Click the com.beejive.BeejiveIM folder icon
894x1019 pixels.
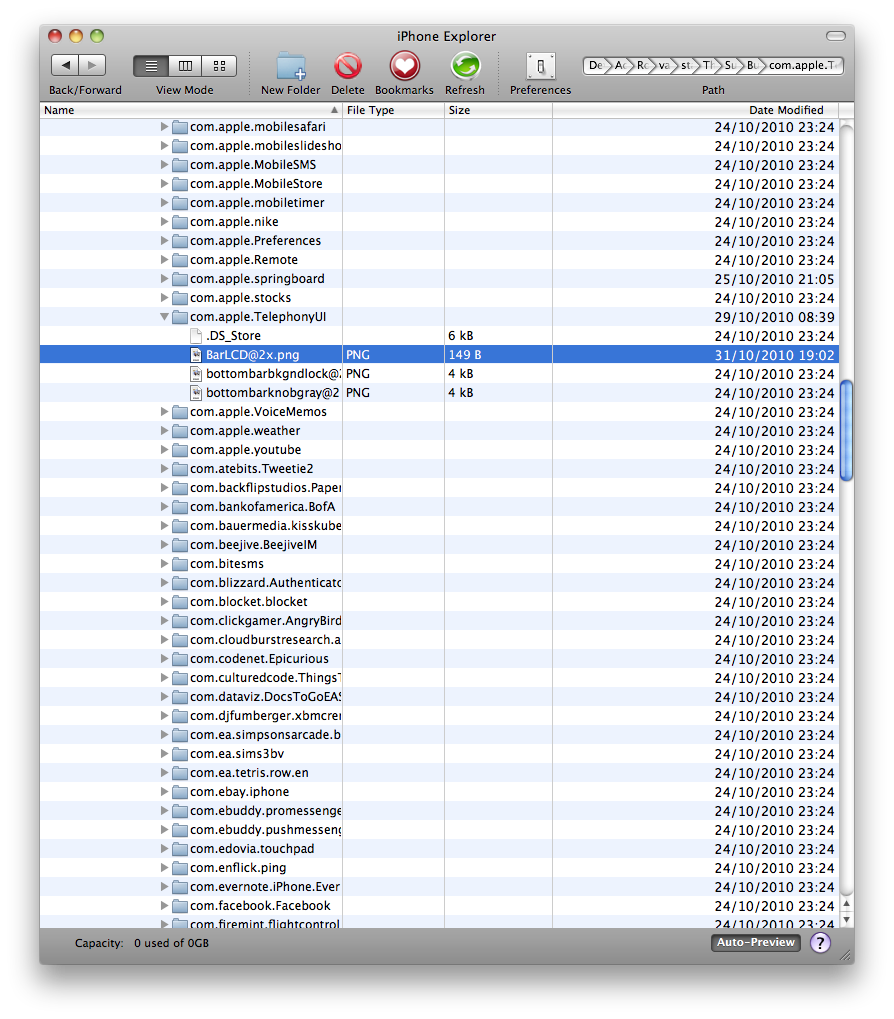click(x=180, y=545)
